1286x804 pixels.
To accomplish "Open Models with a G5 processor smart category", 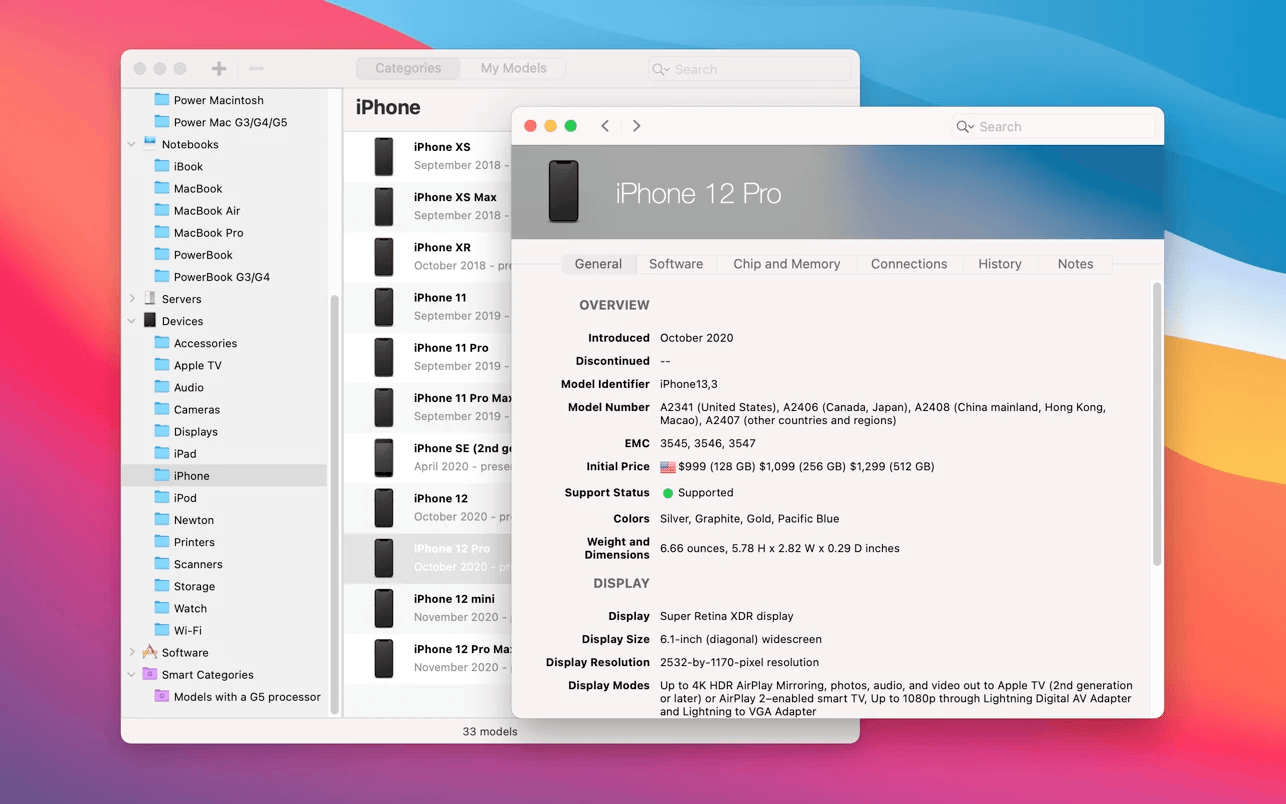I will point(246,697).
